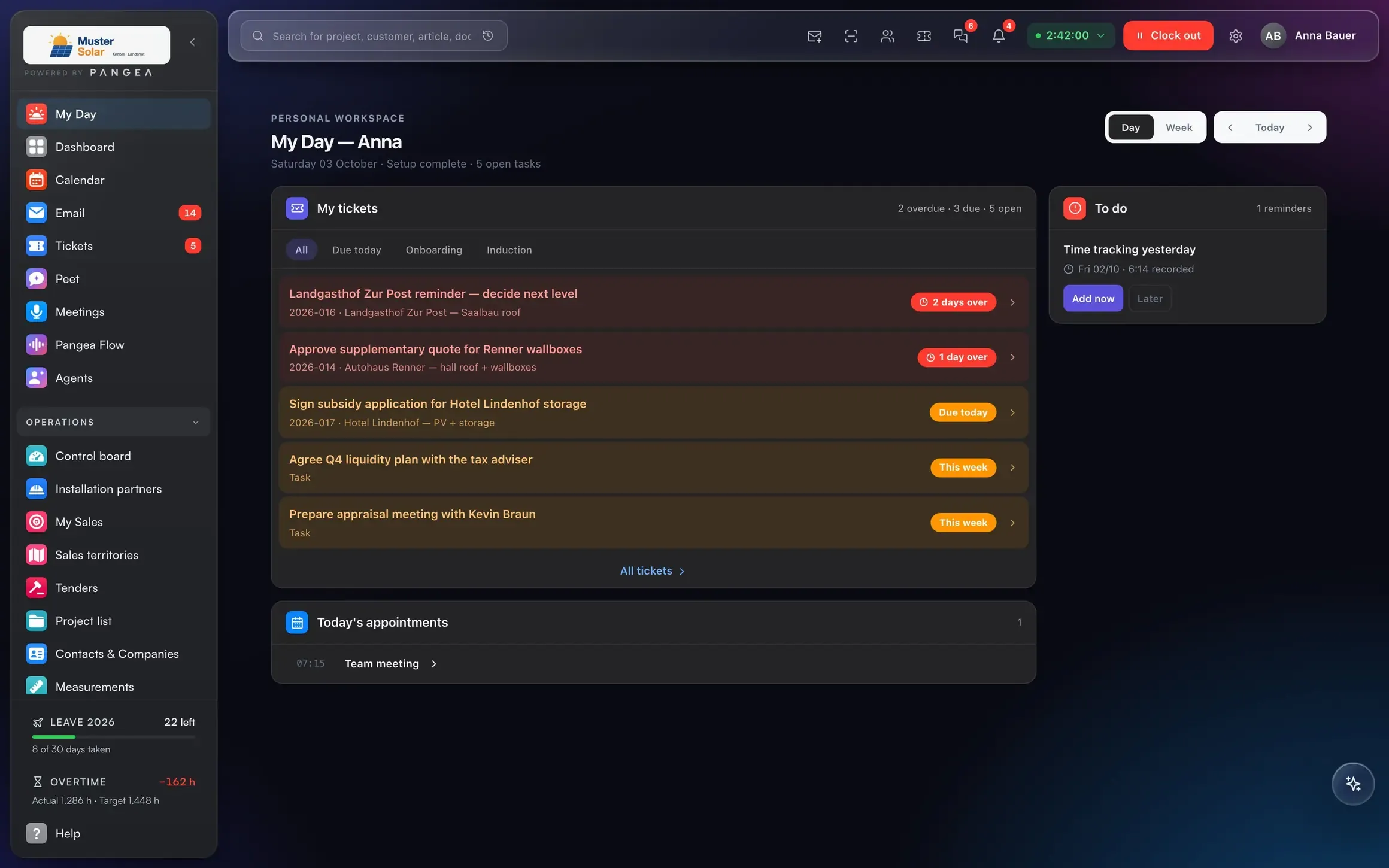Open the 2:42:00 timer dropdown
This screenshot has width=1389, height=868.
pos(1070,36)
